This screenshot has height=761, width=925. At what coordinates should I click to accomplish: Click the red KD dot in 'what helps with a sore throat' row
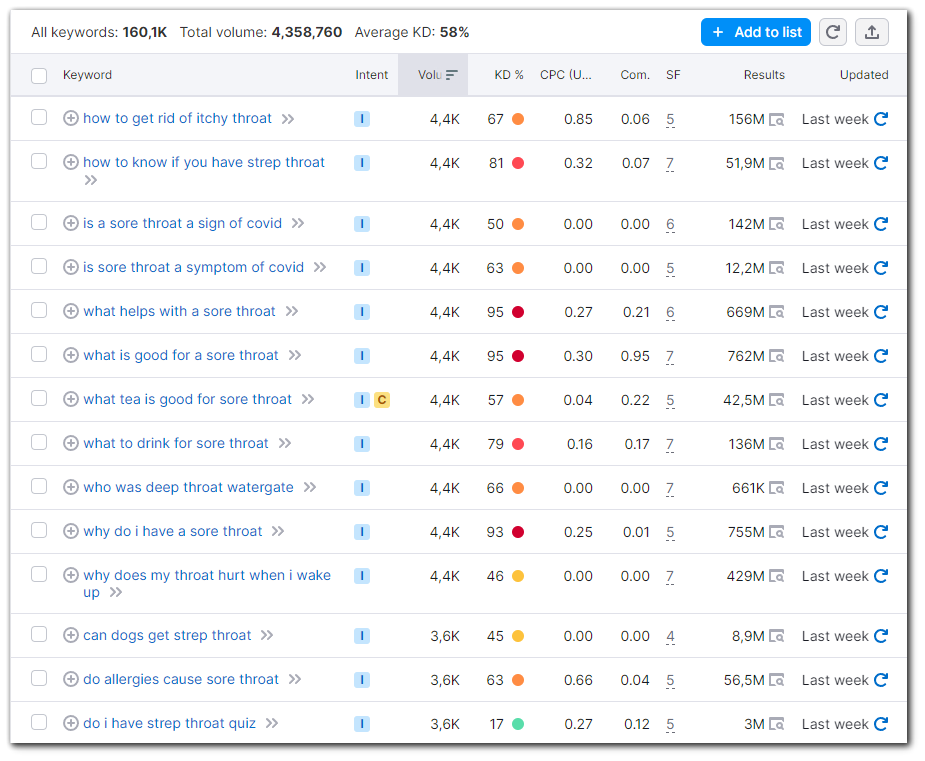518,312
